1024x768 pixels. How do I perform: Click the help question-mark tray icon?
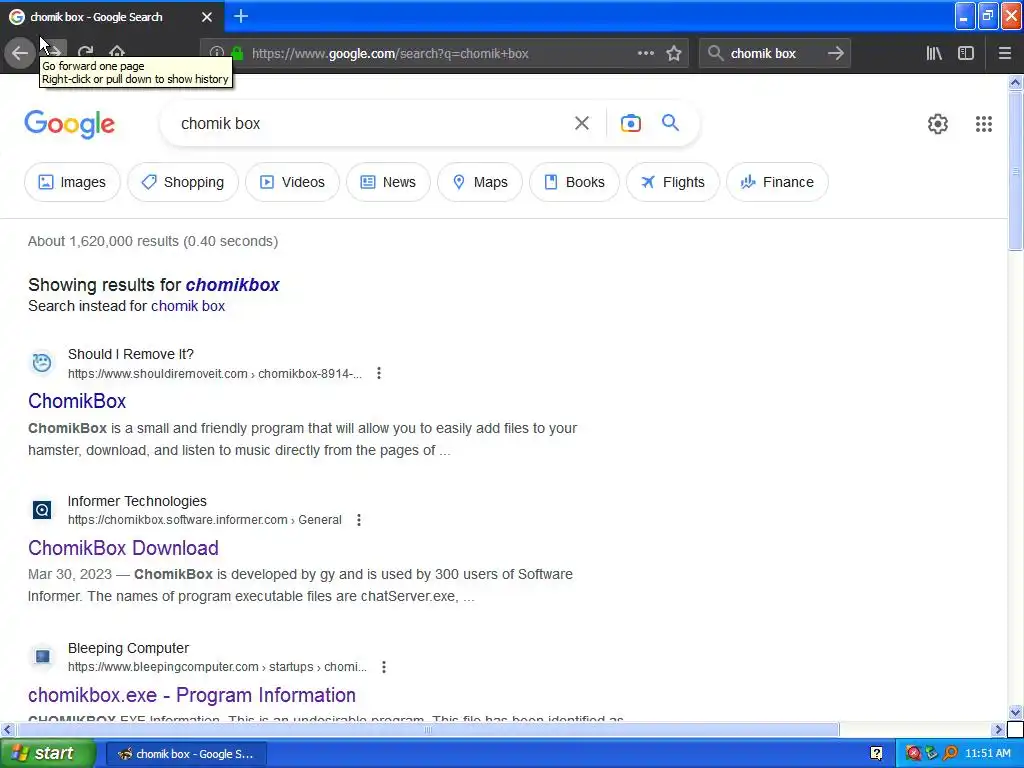pos(876,754)
